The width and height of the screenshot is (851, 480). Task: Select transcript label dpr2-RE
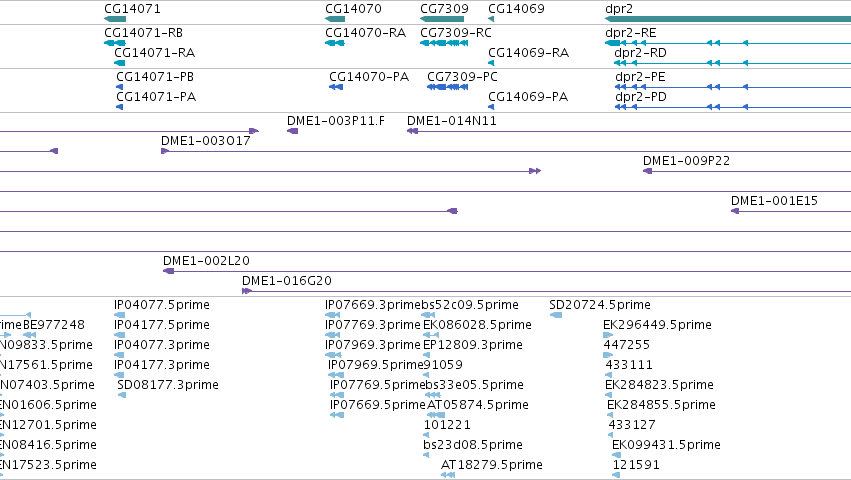pos(631,33)
